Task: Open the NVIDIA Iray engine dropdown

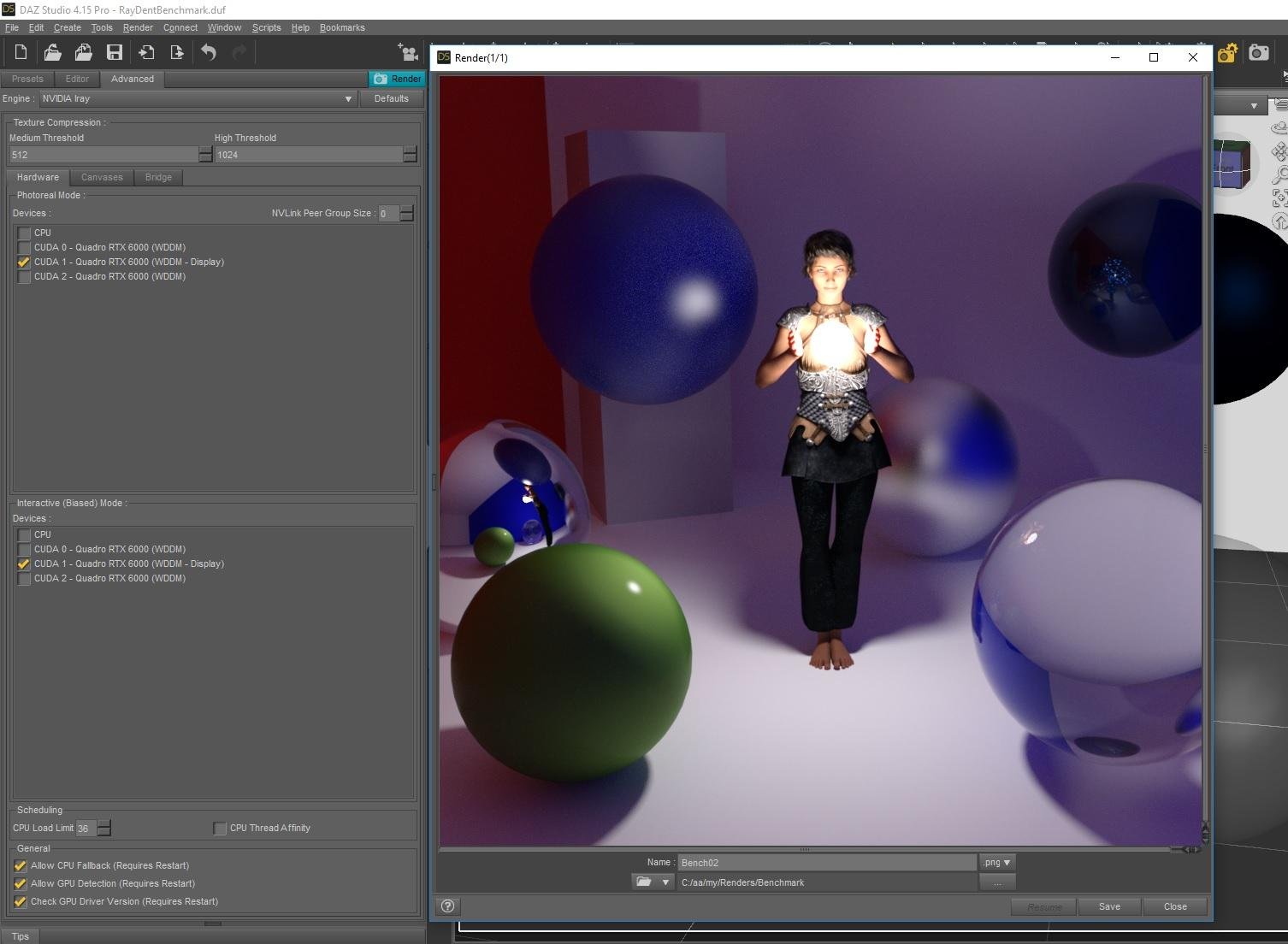Action: [197, 98]
